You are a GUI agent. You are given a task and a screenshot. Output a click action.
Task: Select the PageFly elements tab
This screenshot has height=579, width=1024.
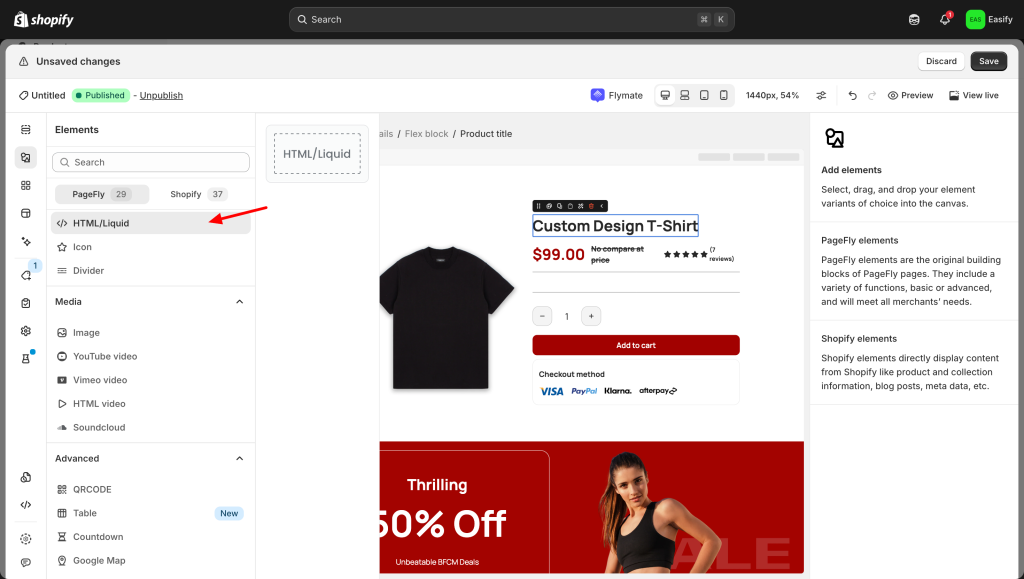(x=101, y=194)
